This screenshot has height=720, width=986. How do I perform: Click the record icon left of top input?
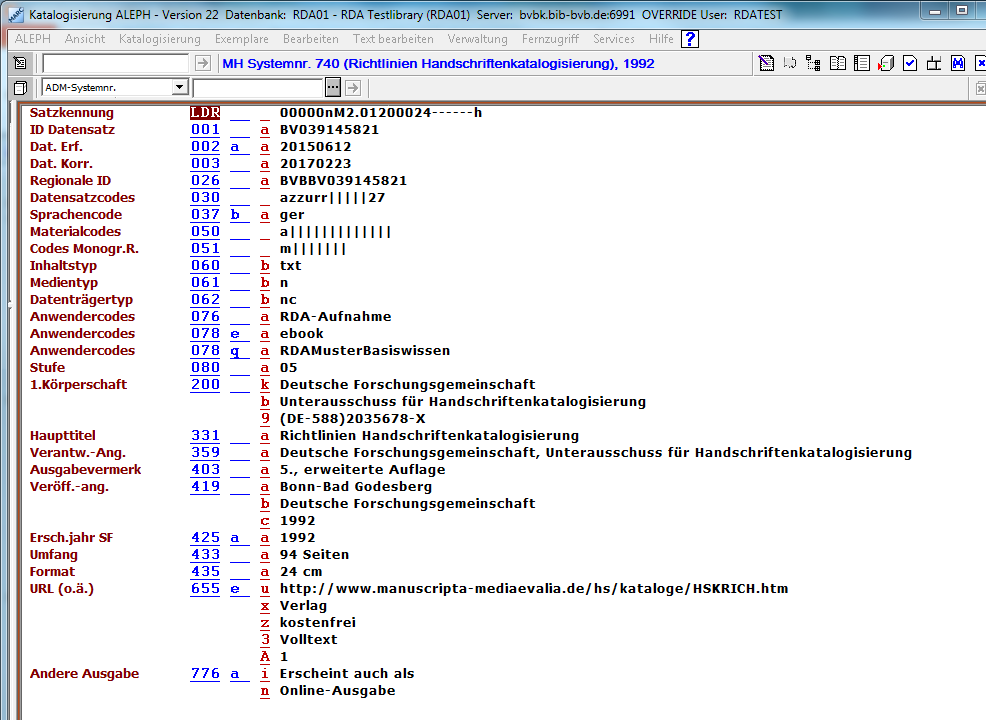20,63
